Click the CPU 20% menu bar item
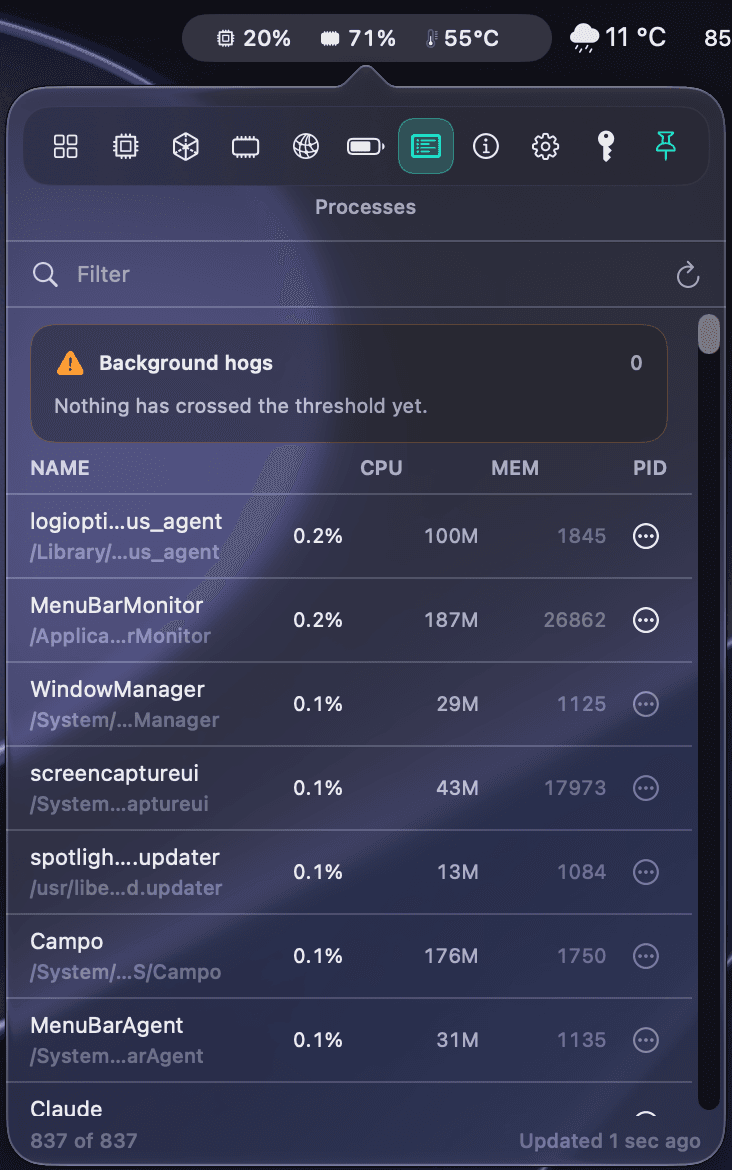This screenshot has height=1170, width=732. (254, 38)
